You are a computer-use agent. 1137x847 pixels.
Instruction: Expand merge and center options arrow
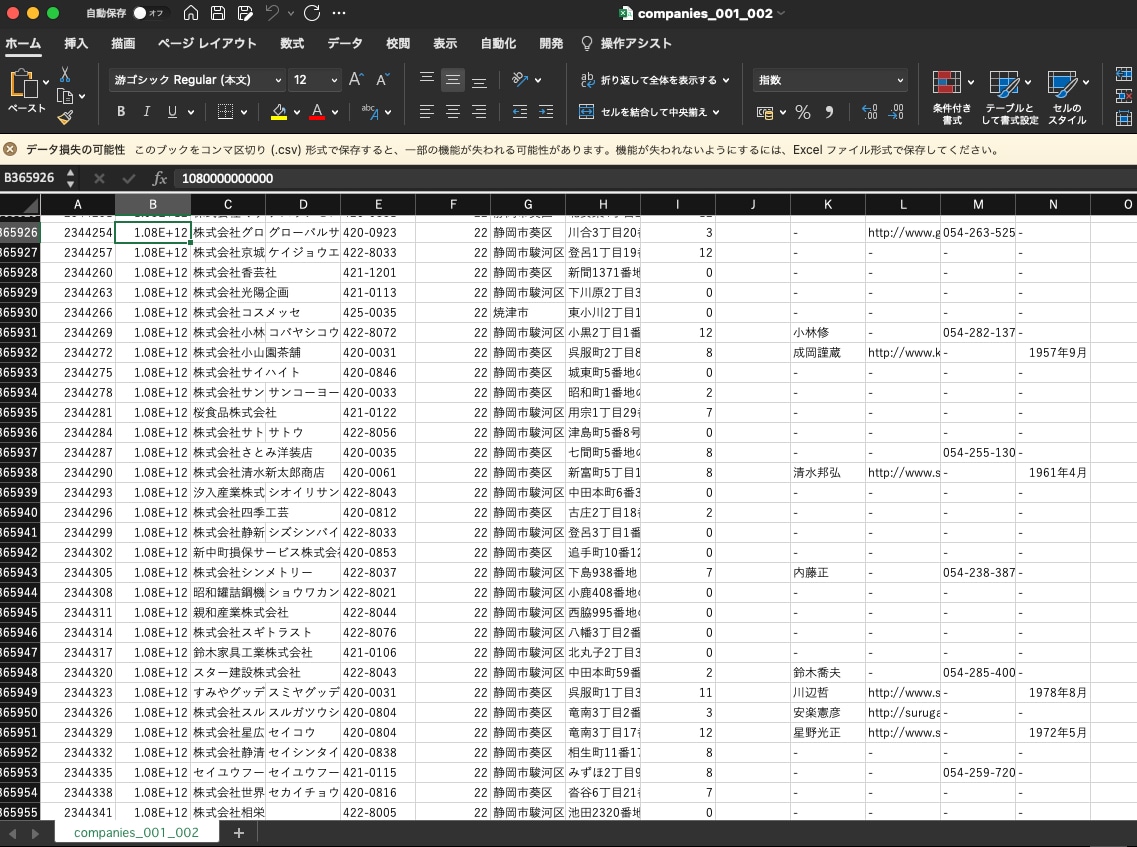click(716, 112)
